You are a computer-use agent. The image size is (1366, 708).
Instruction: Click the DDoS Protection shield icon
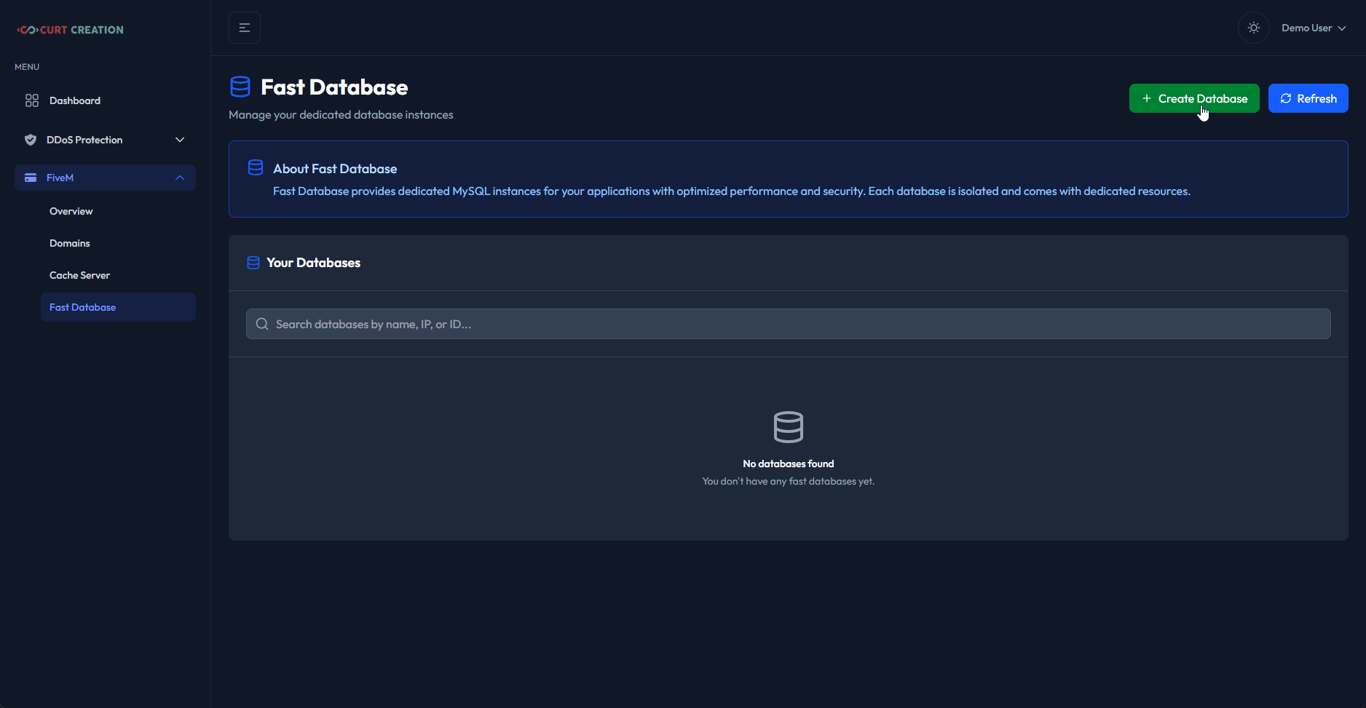(x=31, y=140)
